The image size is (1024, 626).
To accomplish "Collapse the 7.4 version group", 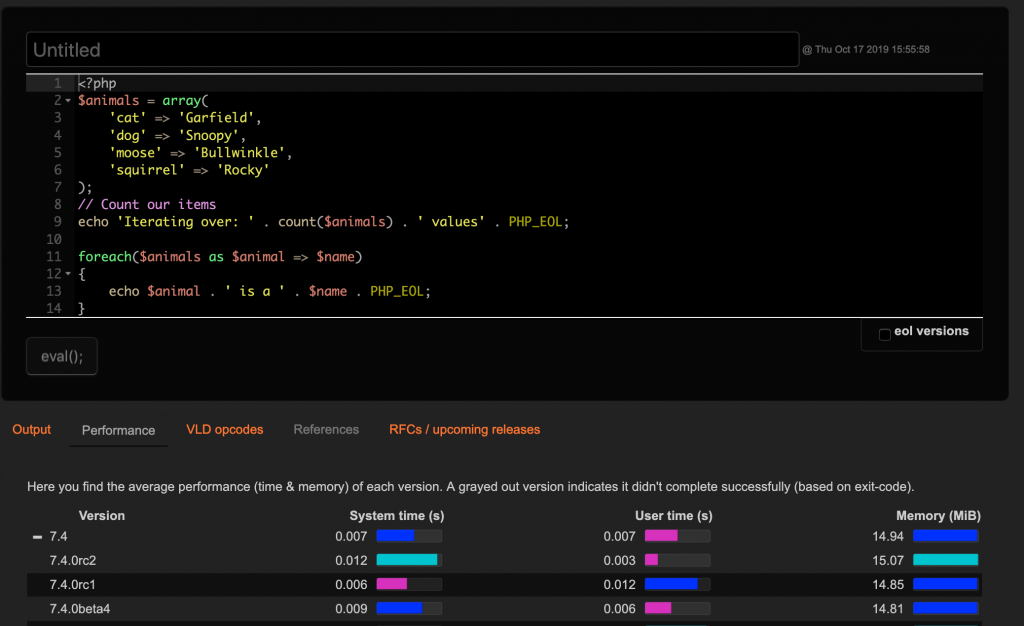I will 37,537.
